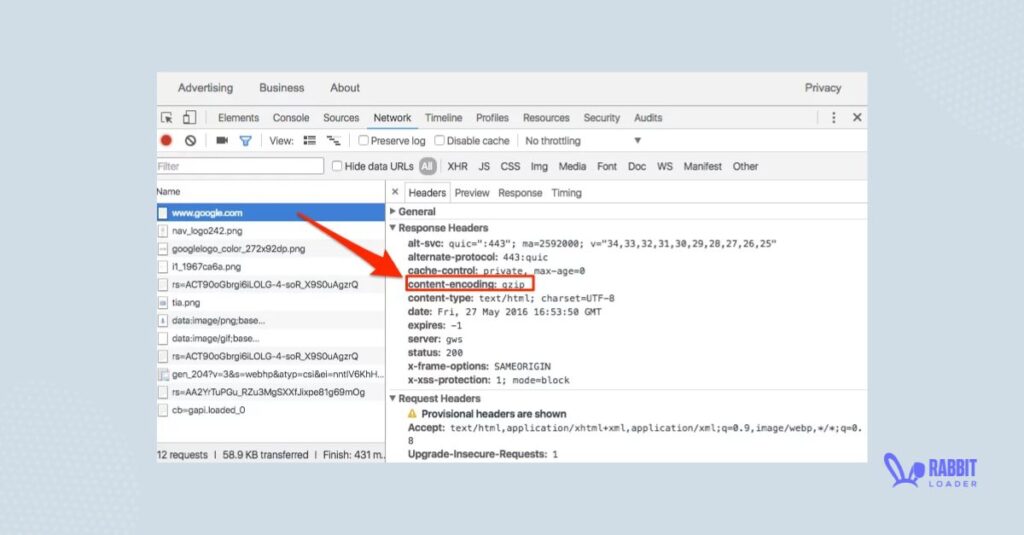Filter requests by JS
The height and width of the screenshot is (535, 1024).
click(484, 167)
